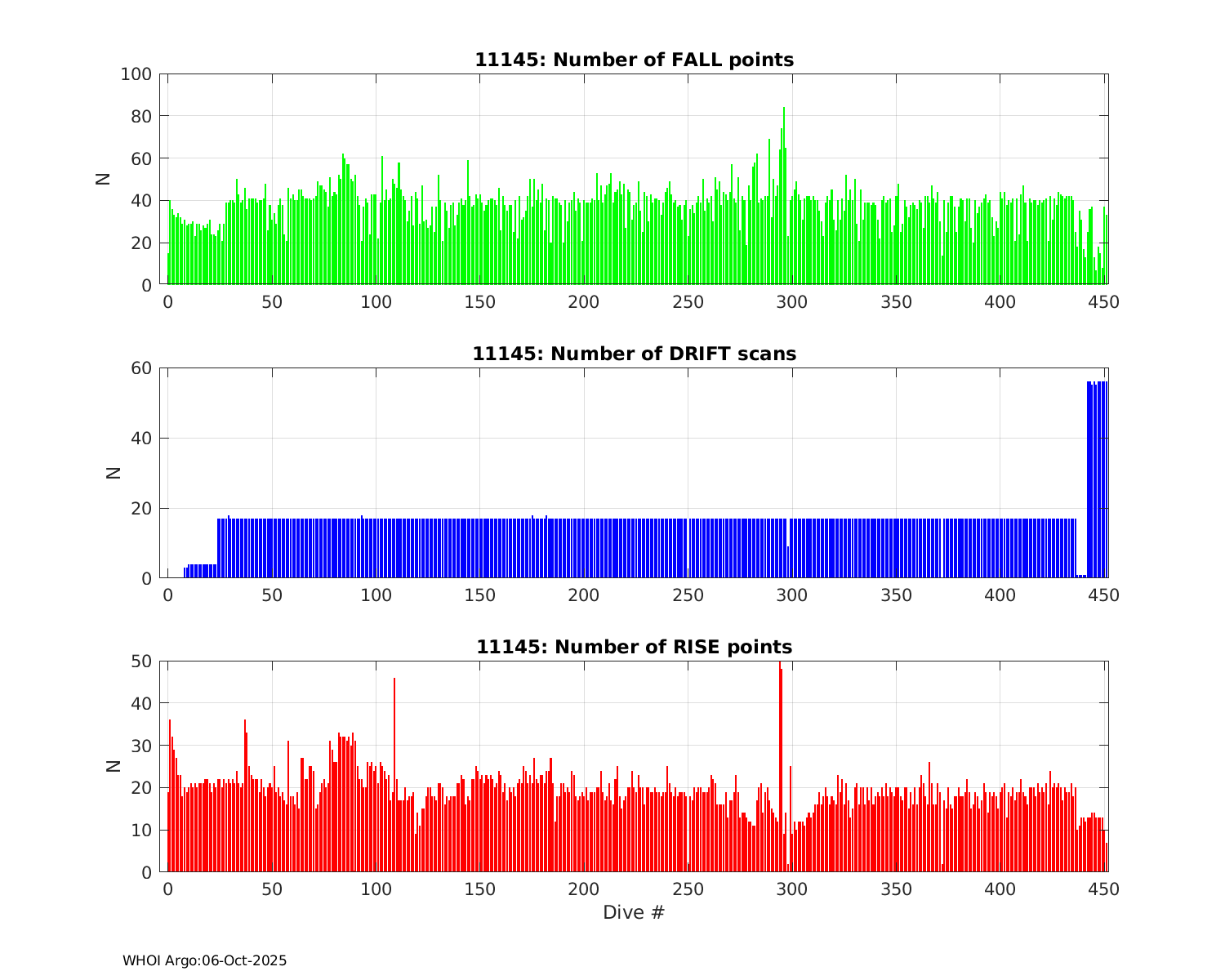Click the tallest green bar in the FALL plot

pos(784,196)
